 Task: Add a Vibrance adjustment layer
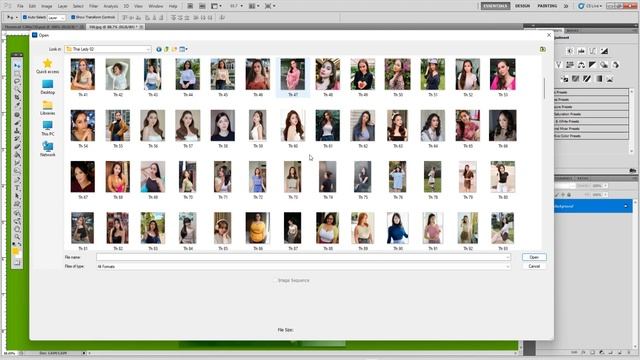pos(558,65)
